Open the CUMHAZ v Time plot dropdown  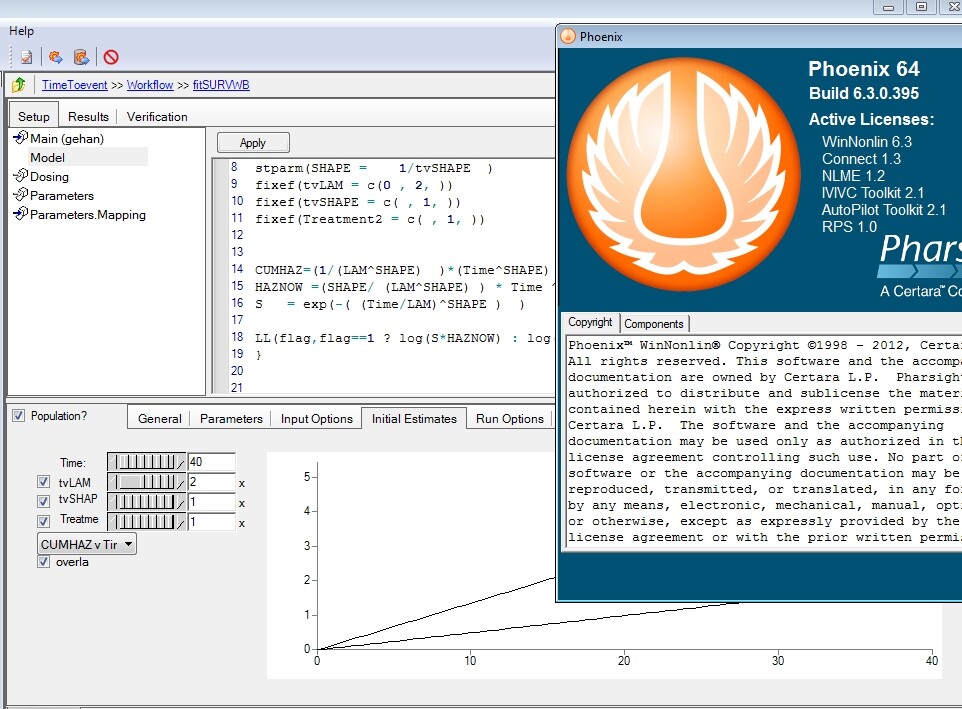(87, 544)
